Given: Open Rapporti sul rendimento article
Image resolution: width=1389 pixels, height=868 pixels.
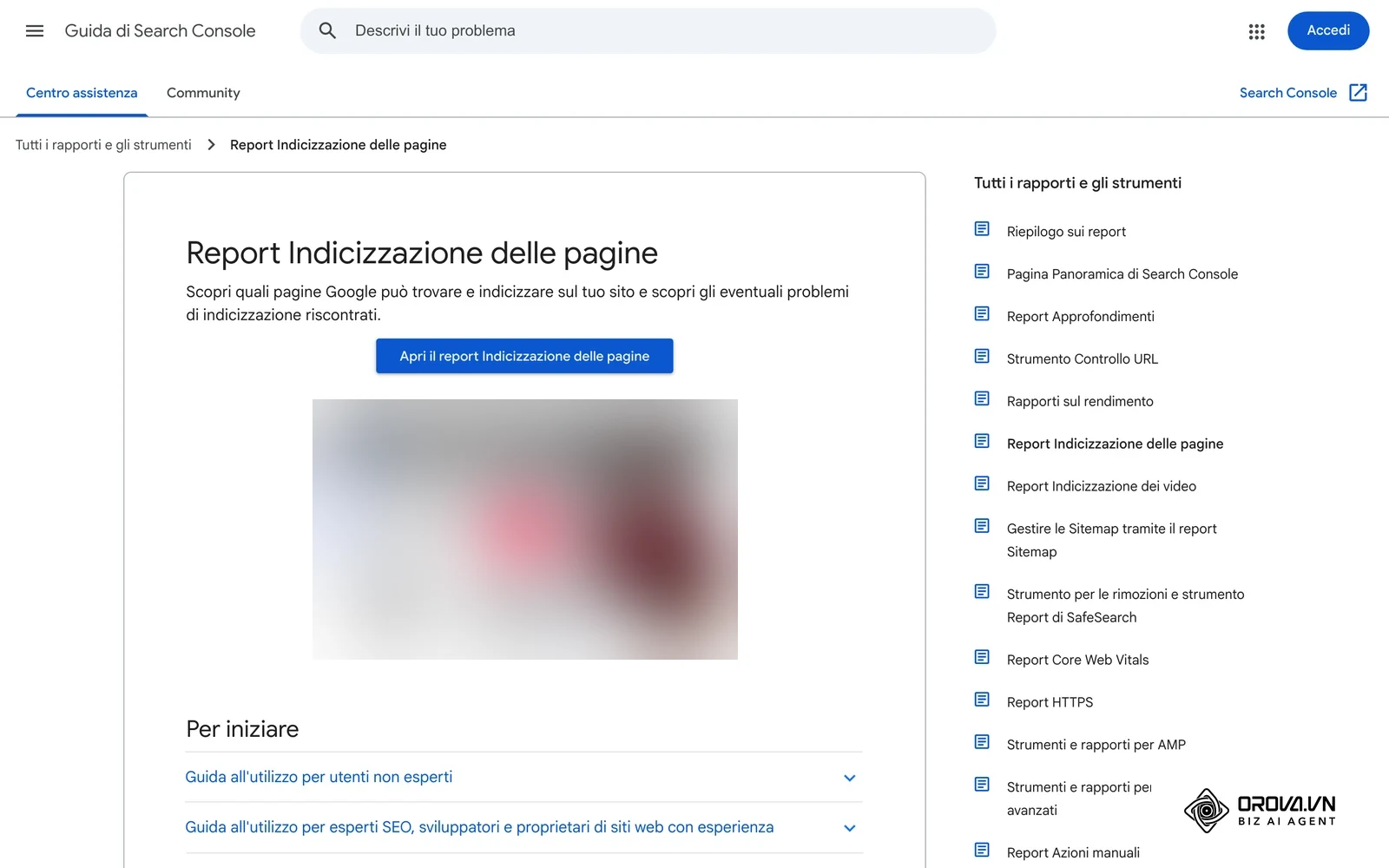Looking at the screenshot, I should tap(1080, 402).
